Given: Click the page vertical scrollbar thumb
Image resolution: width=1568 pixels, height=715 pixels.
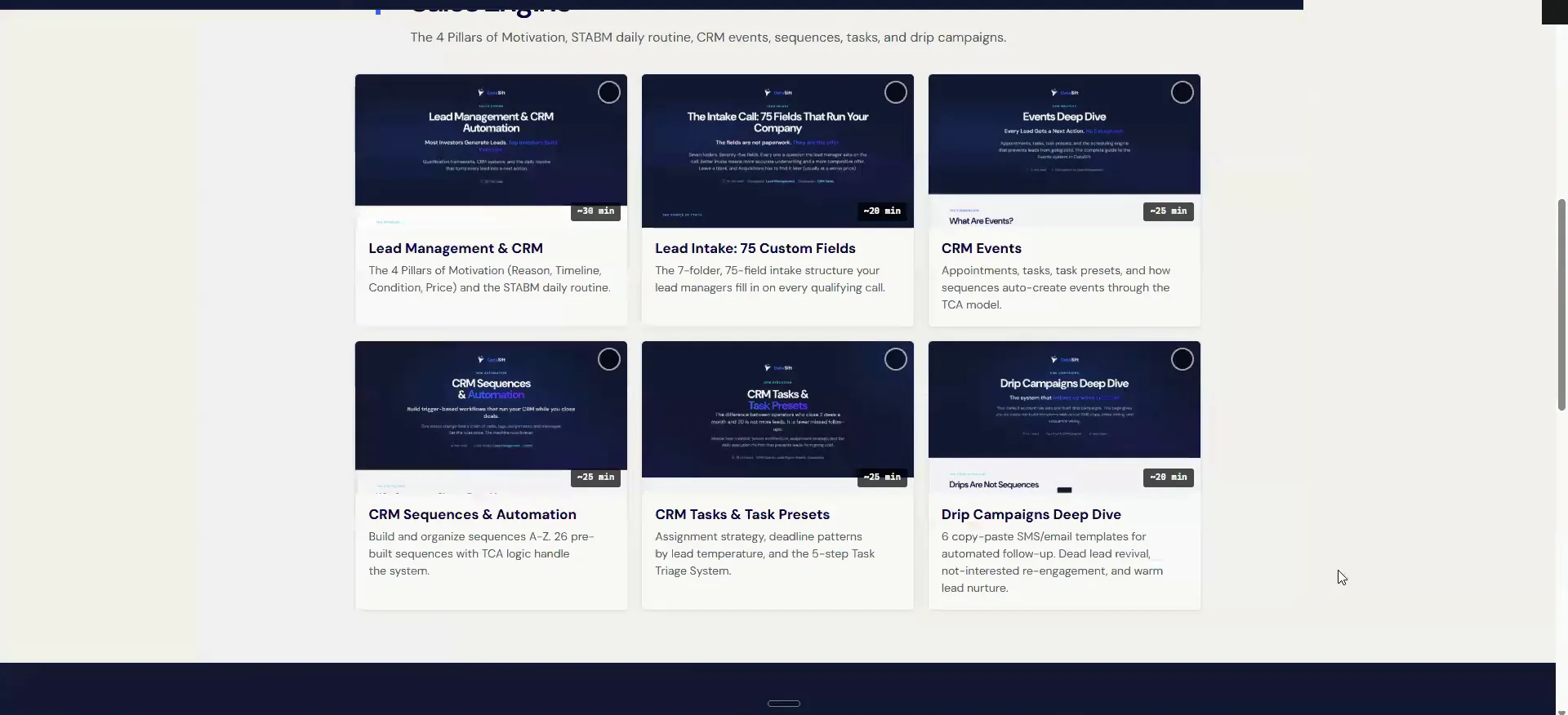Looking at the screenshot, I should tap(1561, 304).
